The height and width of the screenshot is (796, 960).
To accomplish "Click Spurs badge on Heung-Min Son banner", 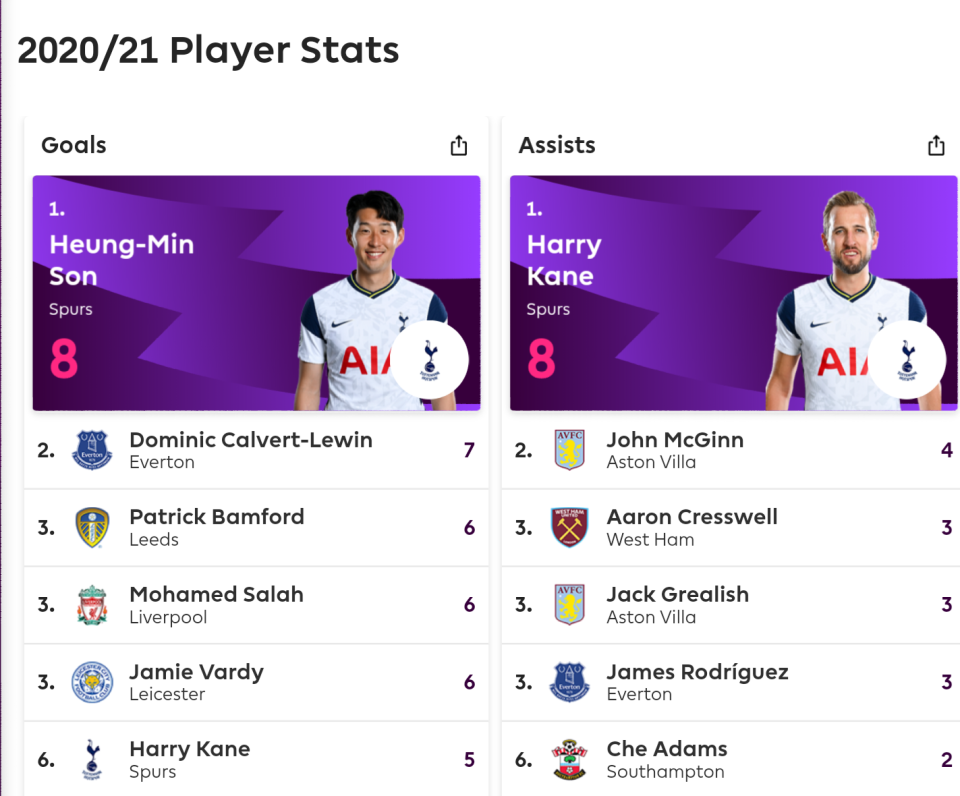I will coord(429,360).
